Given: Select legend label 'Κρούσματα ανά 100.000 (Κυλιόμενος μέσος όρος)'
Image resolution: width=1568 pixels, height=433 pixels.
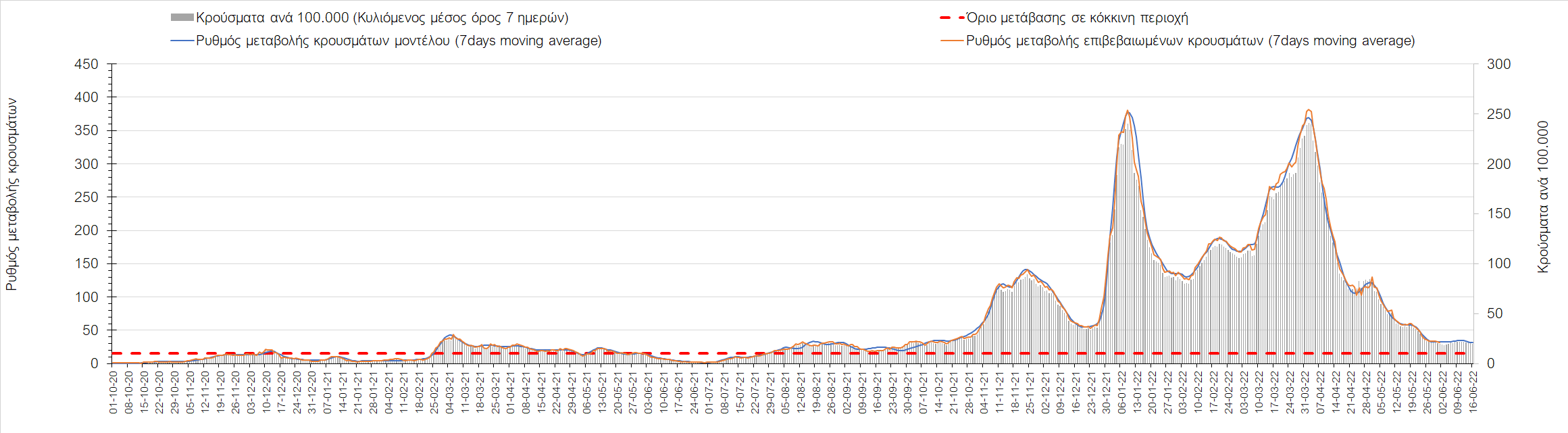Looking at the screenshot, I should [x=382, y=18].
